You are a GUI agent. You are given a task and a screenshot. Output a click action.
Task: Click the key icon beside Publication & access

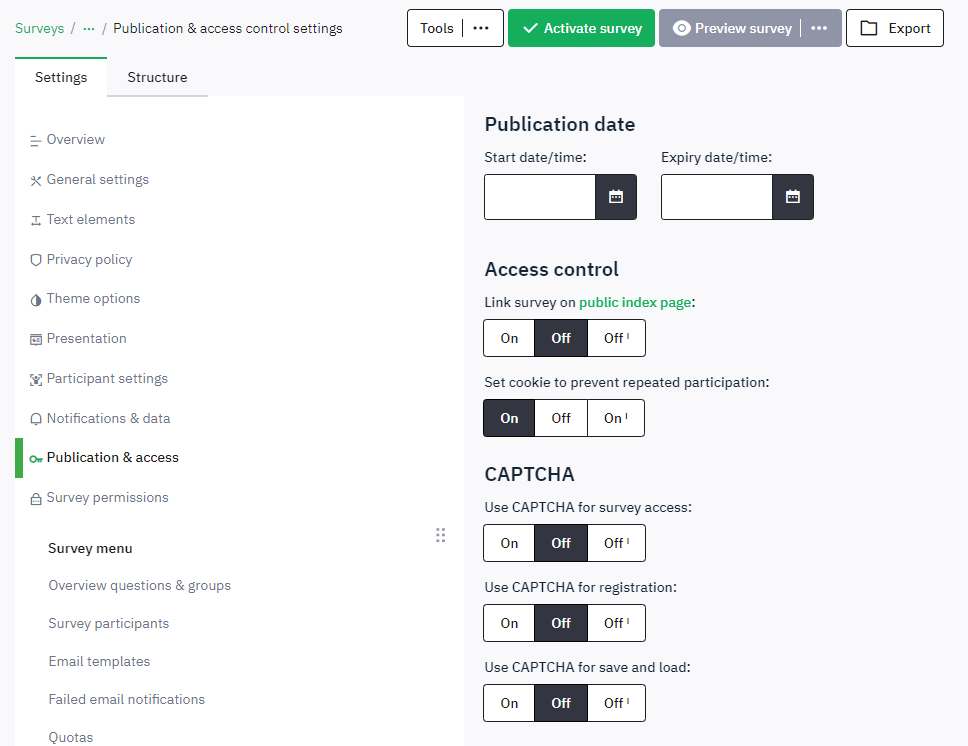[x=36, y=458]
